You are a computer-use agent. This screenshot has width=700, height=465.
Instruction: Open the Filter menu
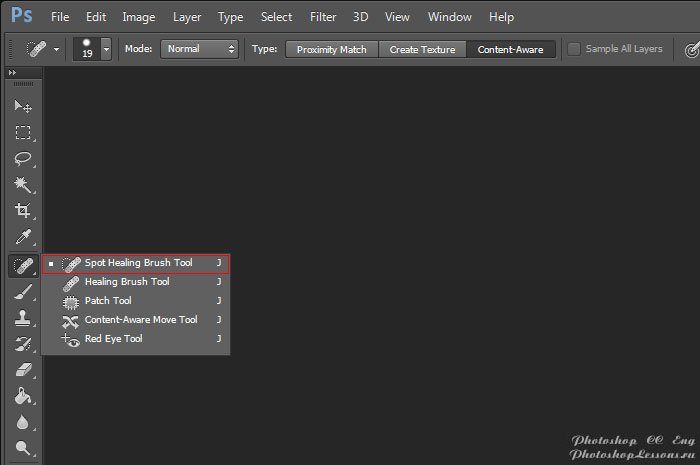coord(323,17)
